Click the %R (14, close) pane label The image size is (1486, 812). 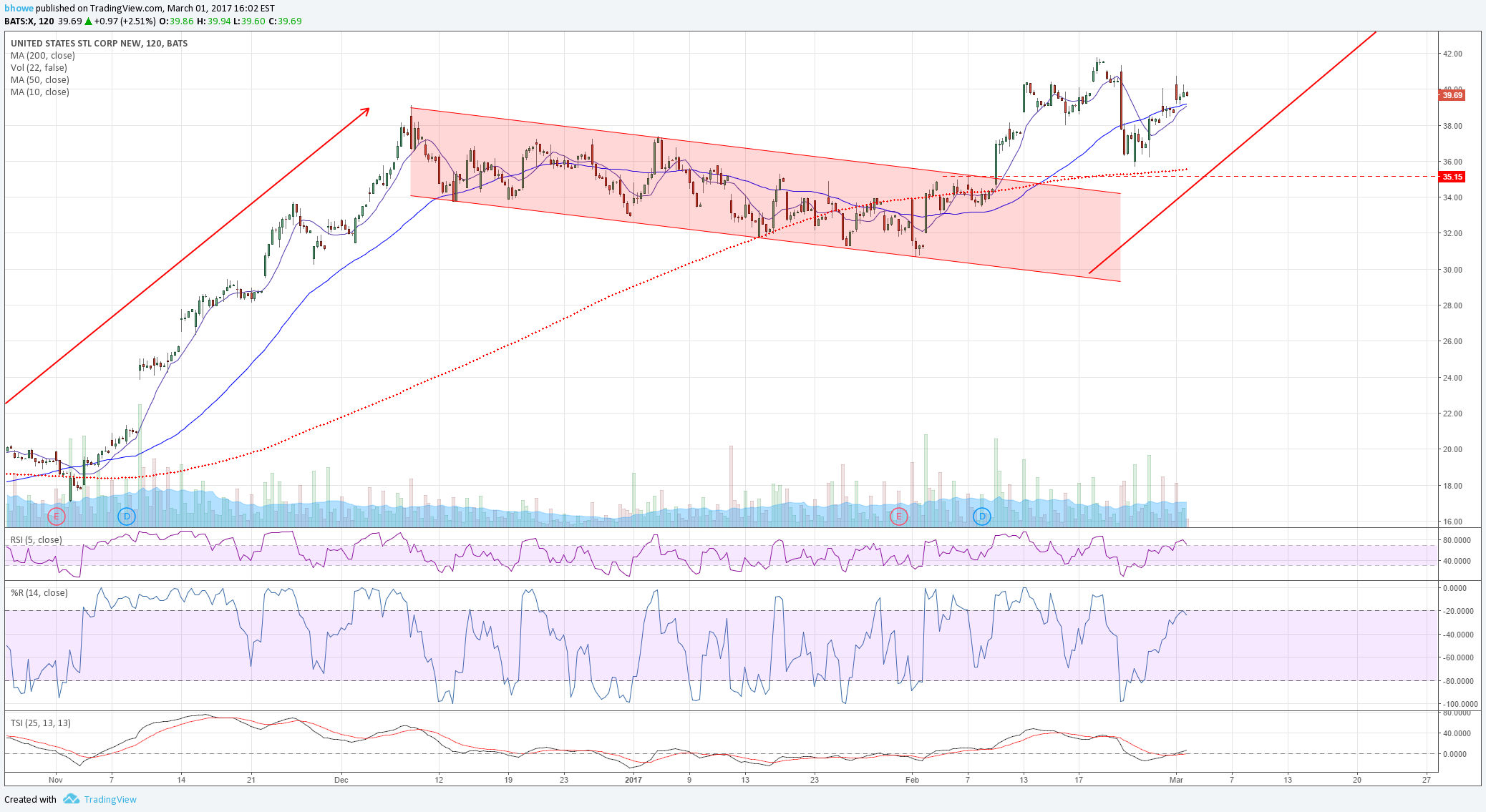[x=39, y=592]
